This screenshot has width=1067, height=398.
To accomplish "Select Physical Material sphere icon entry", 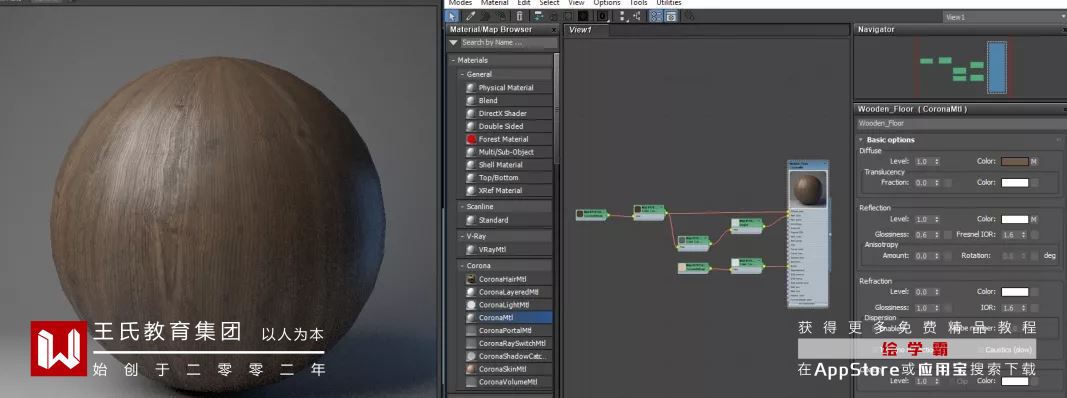I will pyautogui.click(x=471, y=88).
